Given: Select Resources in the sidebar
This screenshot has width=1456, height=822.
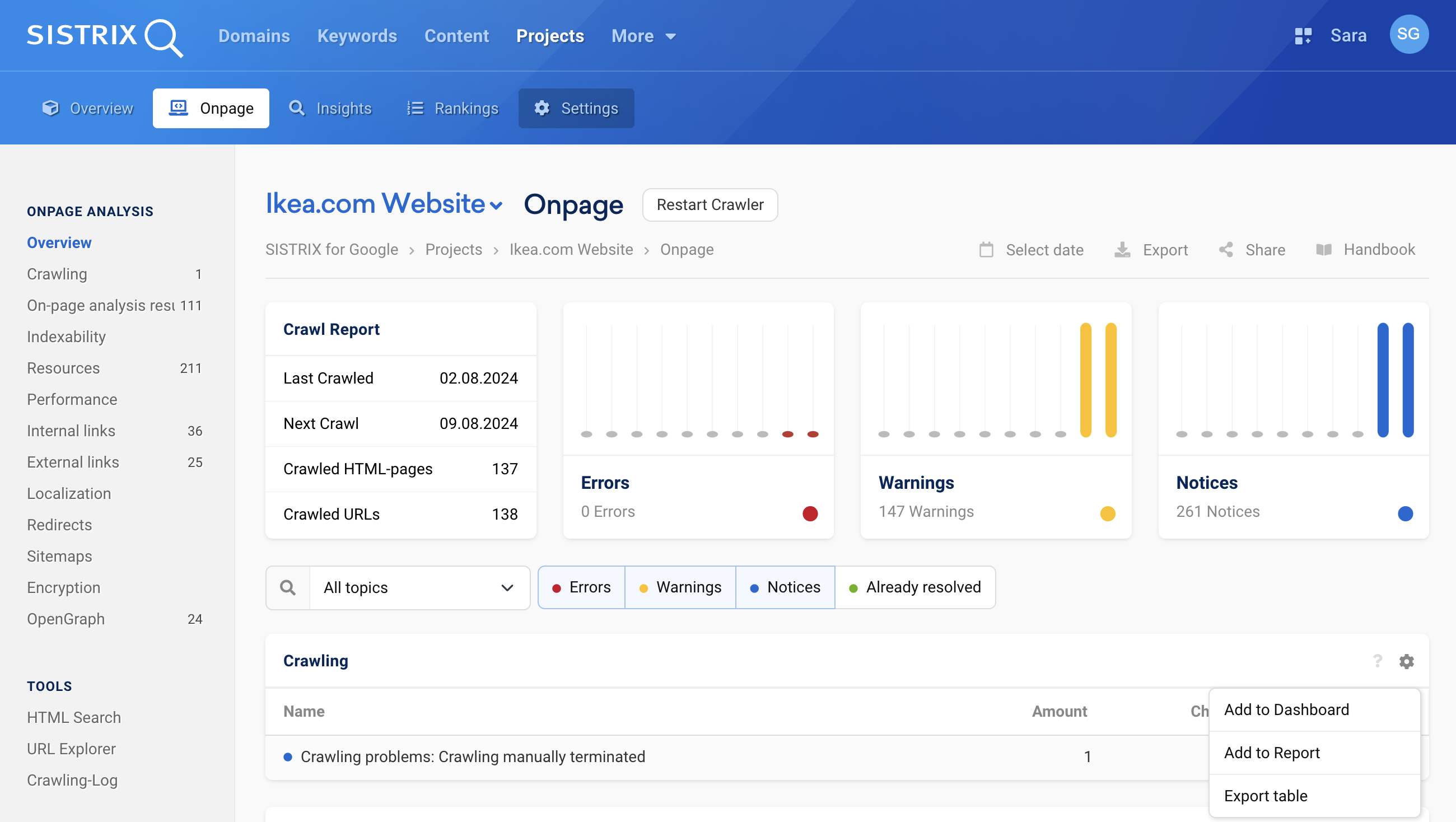Looking at the screenshot, I should point(115,368).
